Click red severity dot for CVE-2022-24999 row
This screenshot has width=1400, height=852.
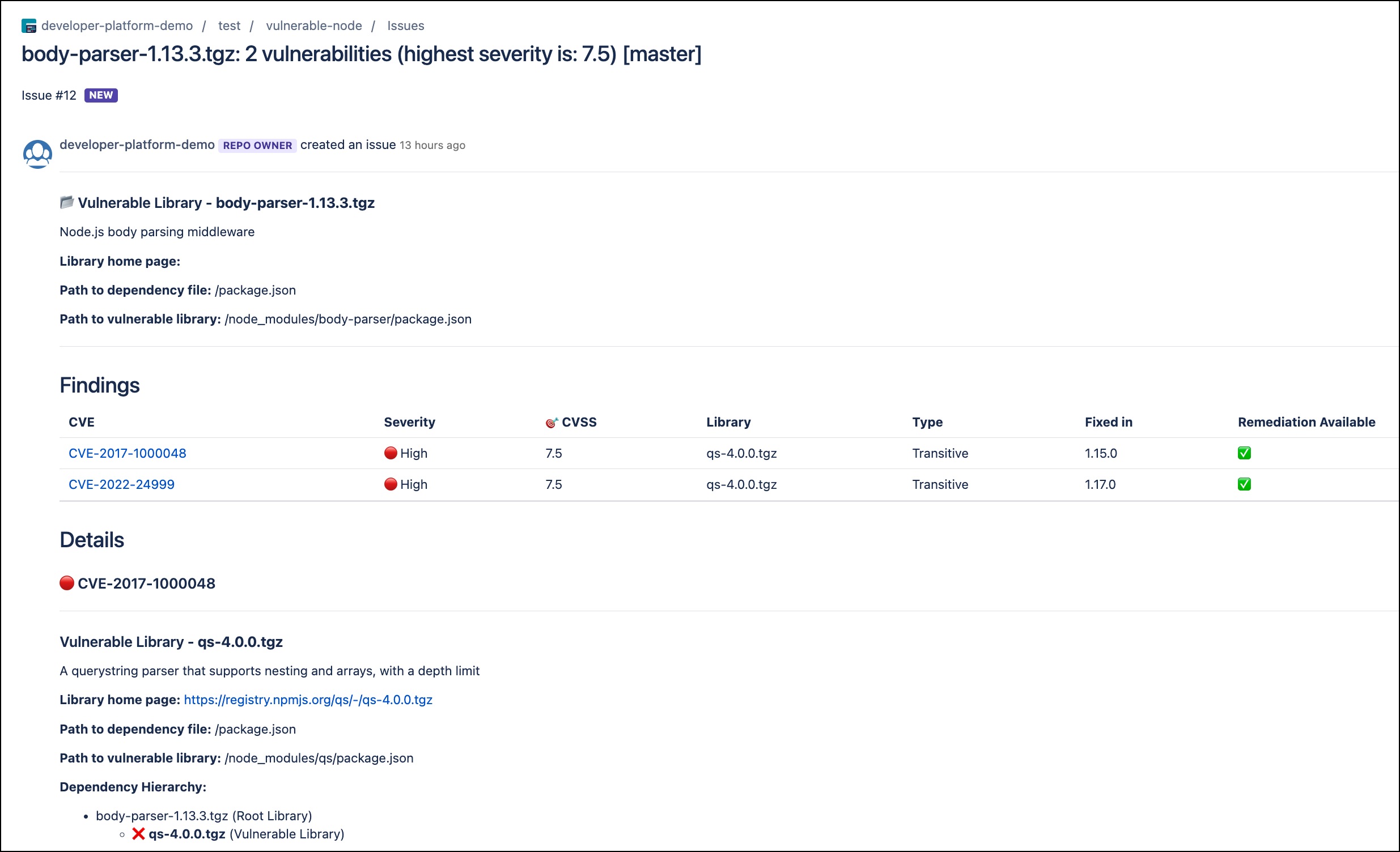click(391, 484)
